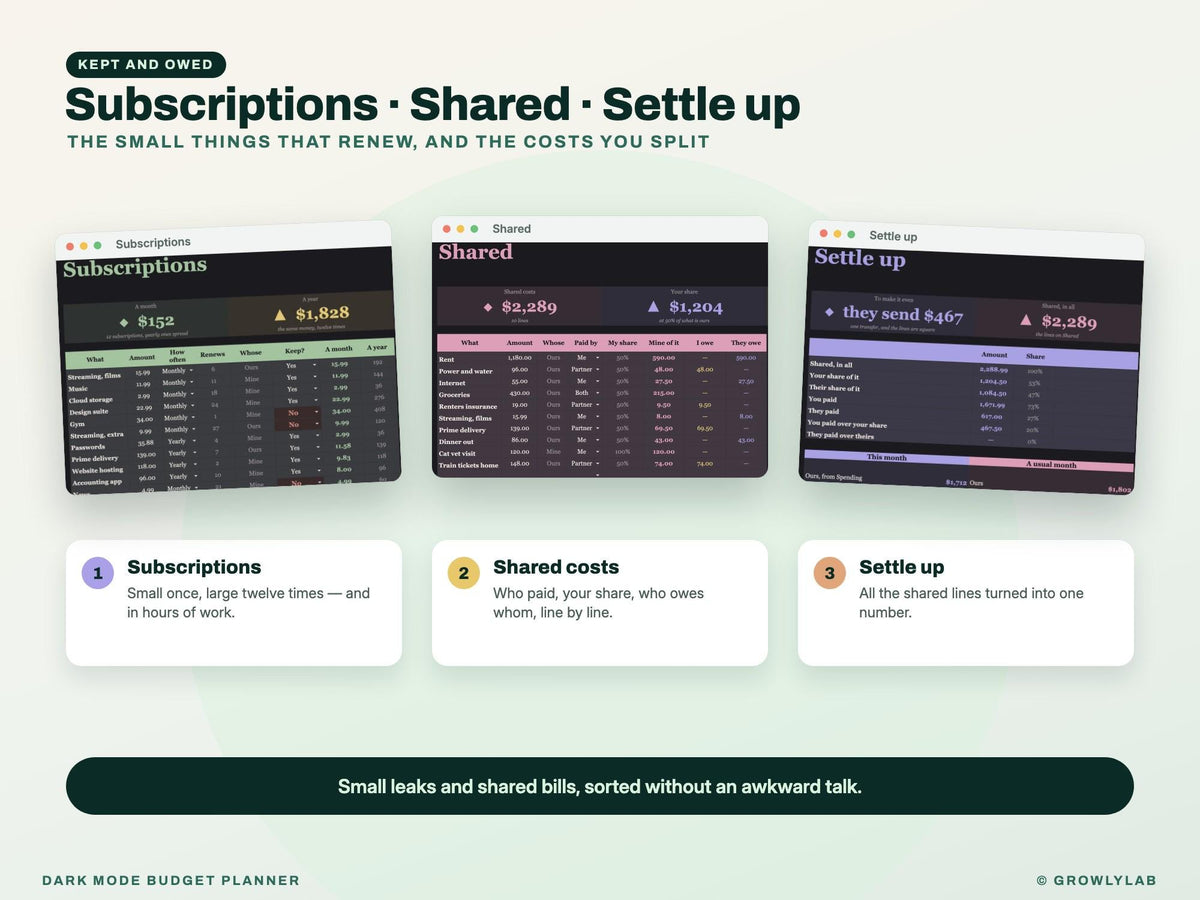Click the yellow triangle icon beside $1,828

(x=280, y=314)
